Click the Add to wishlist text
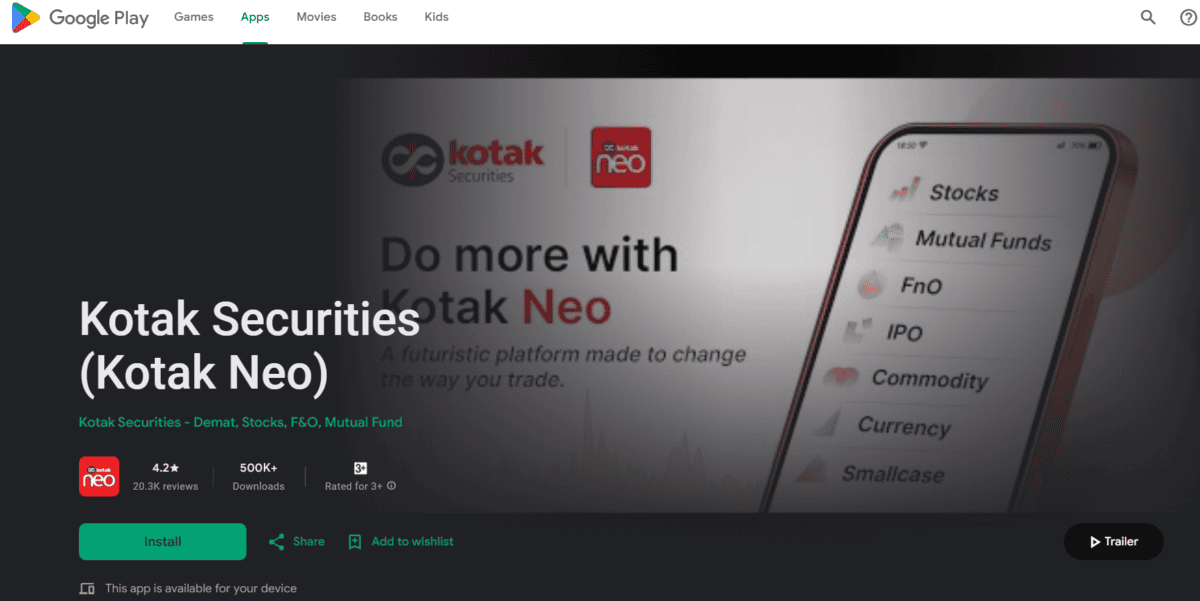The width and height of the screenshot is (1200, 601). [x=412, y=542]
